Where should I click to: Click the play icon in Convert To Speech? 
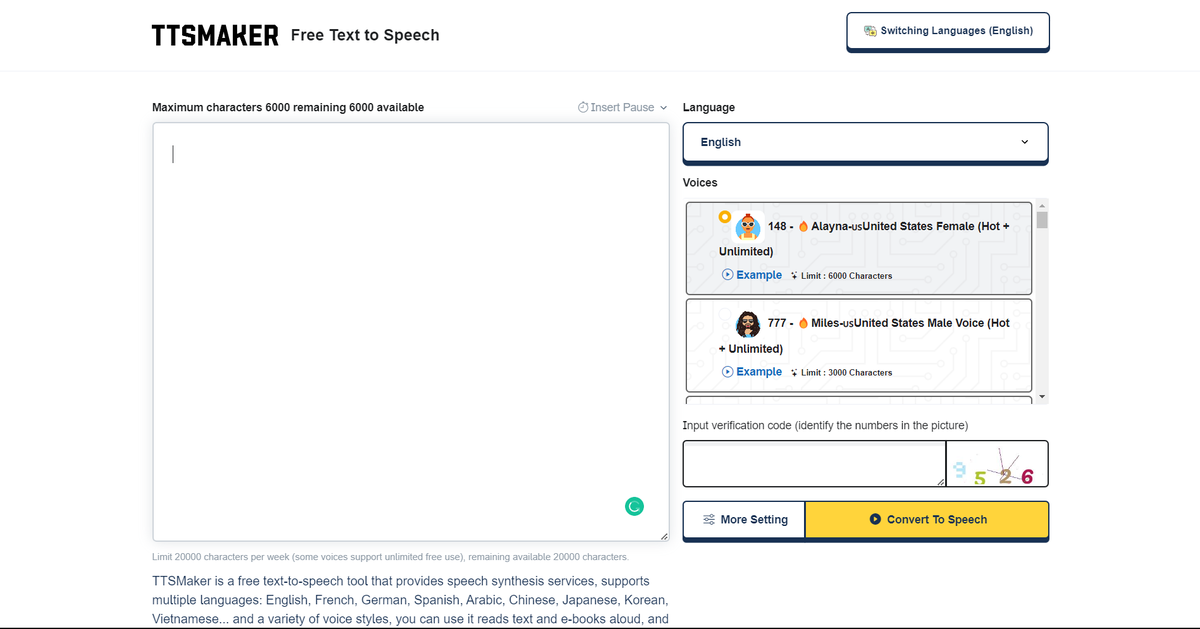[875, 520]
